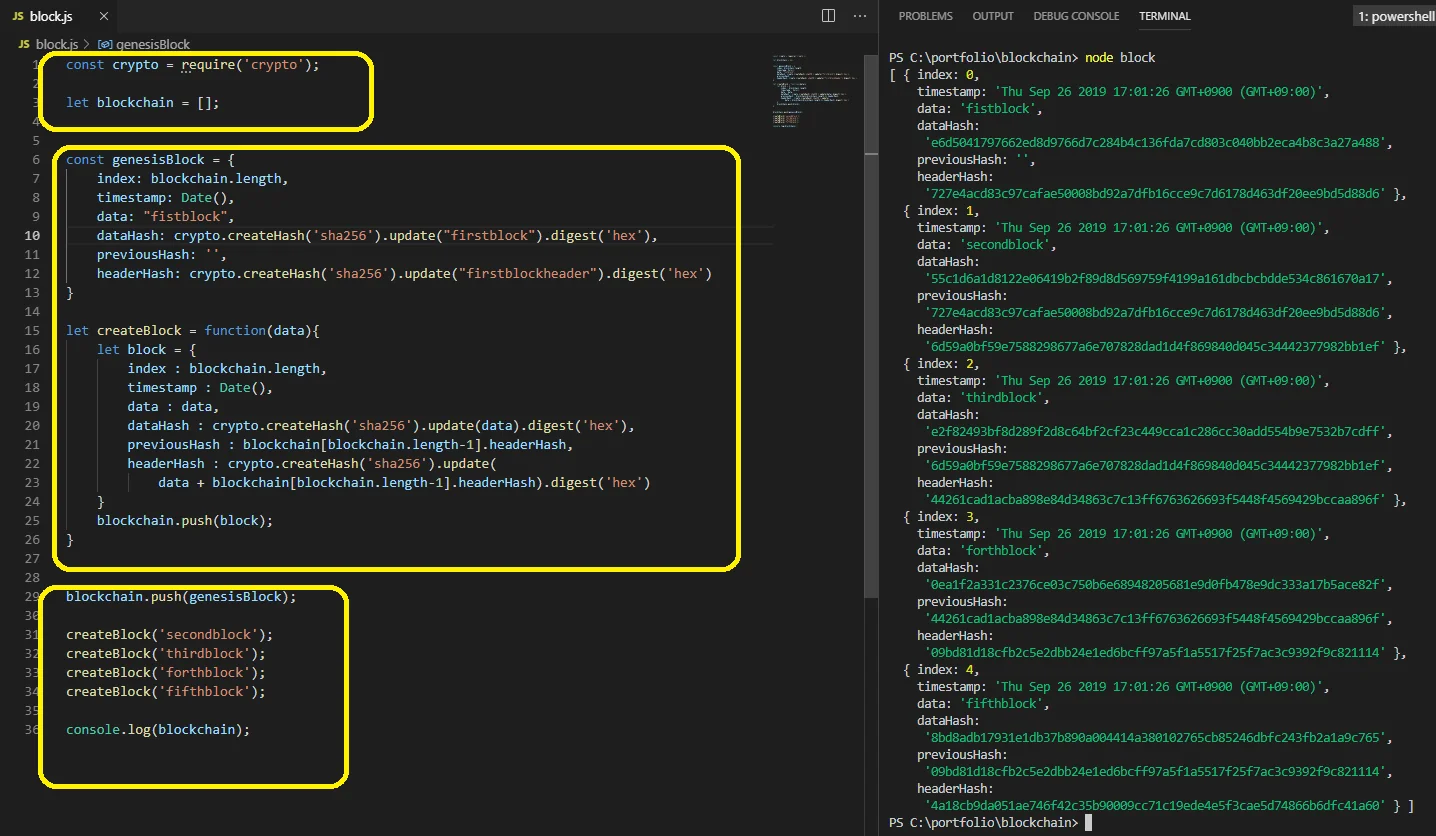Expand the genesisBlock breadcrumb symbol list
This screenshot has height=836, width=1436.
(152, 45)
